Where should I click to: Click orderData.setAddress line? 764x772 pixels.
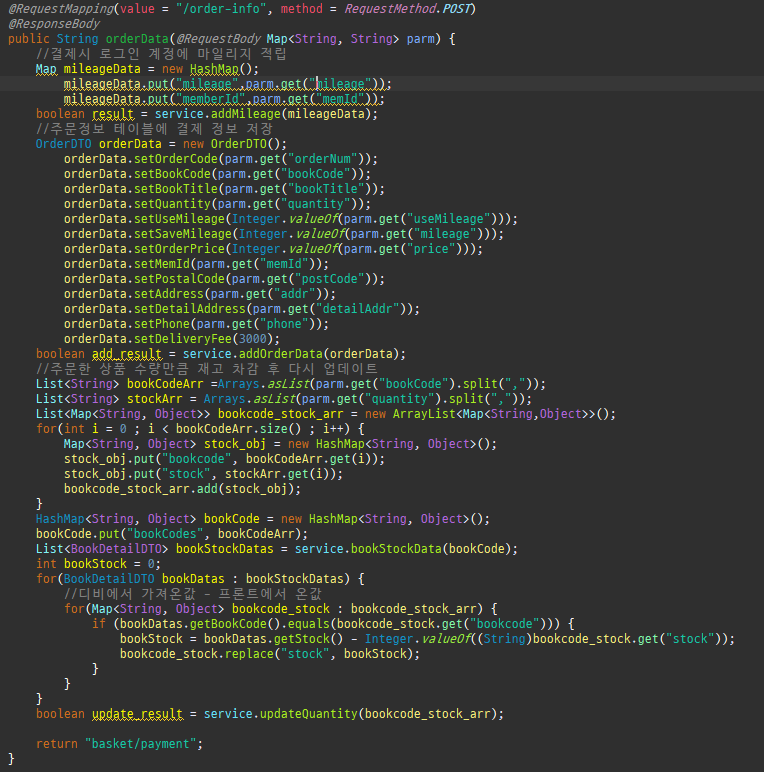199,294
